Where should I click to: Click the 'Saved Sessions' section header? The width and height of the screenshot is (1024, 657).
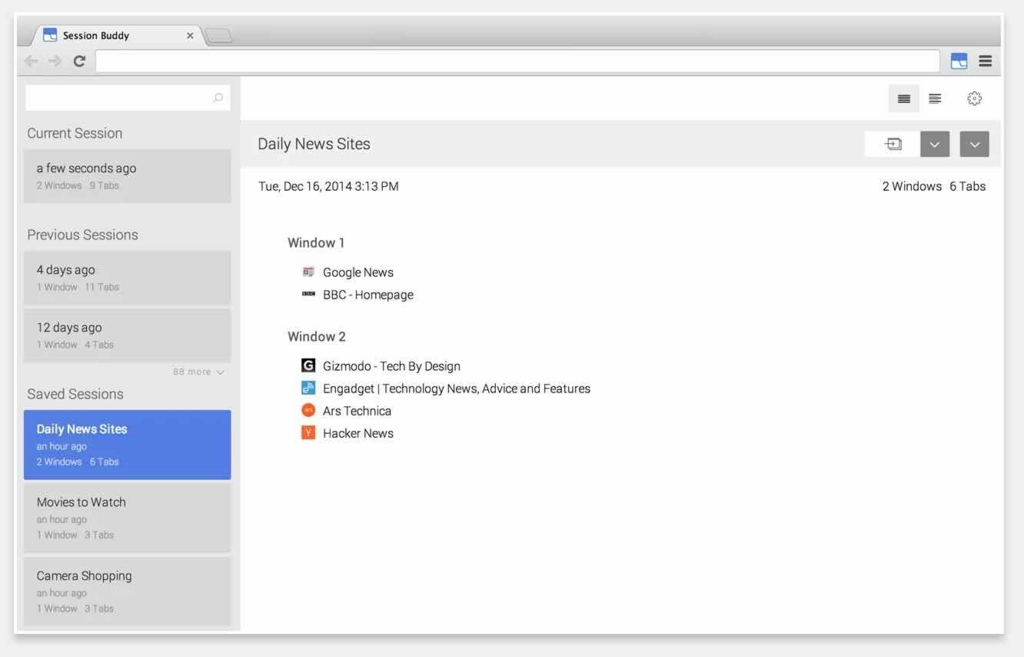pos(75,394)
